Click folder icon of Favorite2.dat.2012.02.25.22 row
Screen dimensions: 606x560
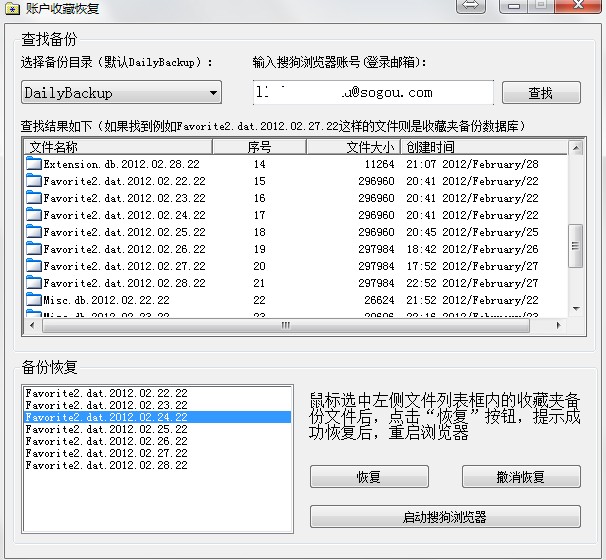pos(34,231)
